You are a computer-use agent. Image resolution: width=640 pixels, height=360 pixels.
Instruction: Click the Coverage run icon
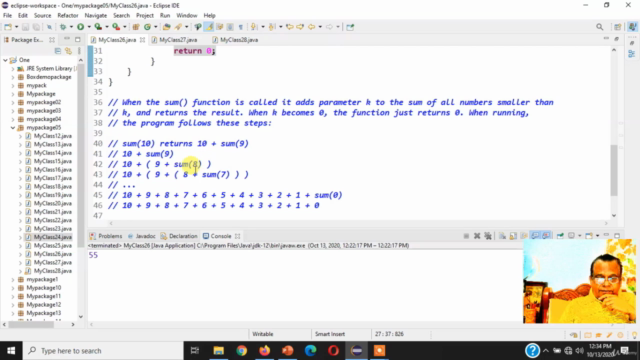[x=98, y=27]
